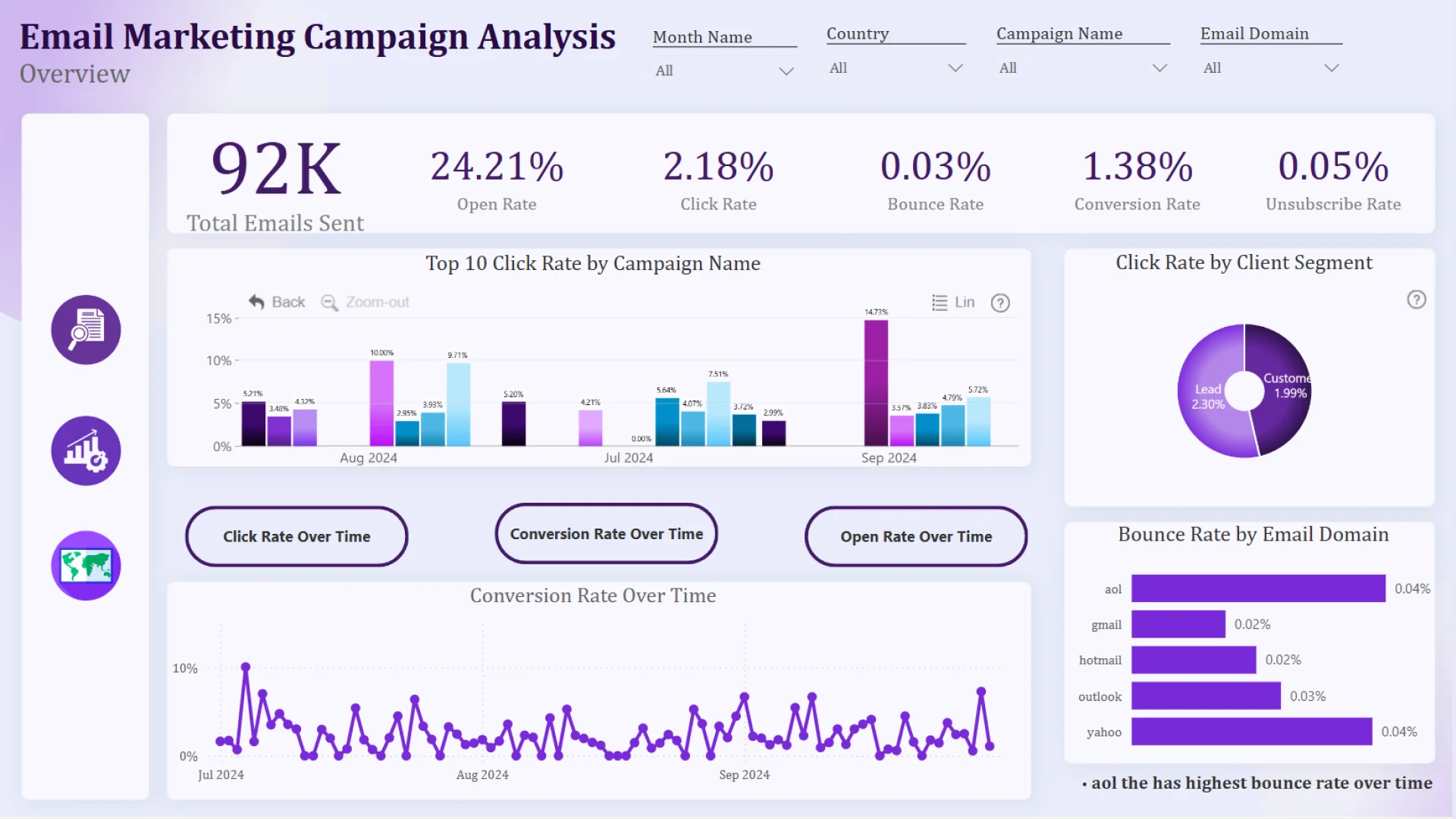Click the 1.38% Conversion Rate value

[1137, 166]
